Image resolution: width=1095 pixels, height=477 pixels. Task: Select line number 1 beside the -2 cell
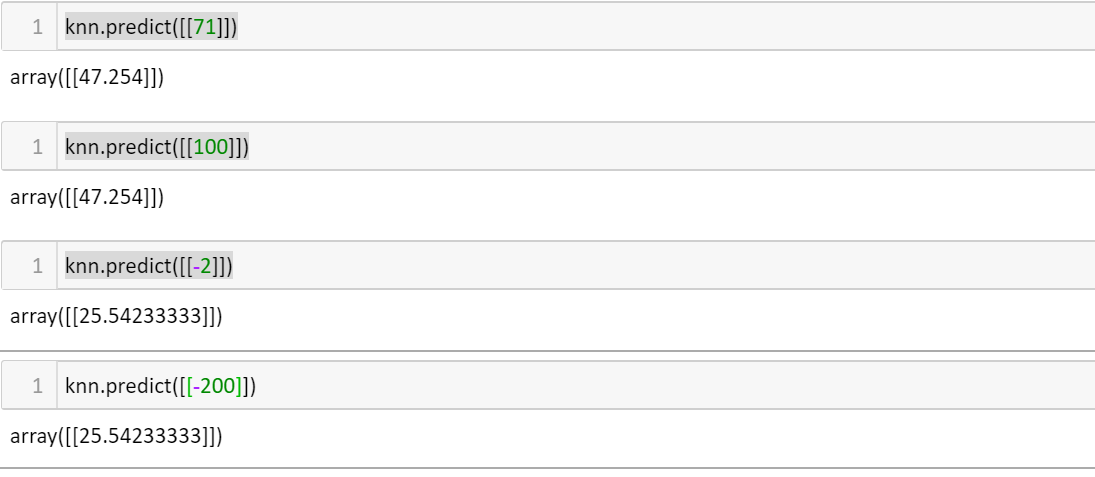(37, 266)
